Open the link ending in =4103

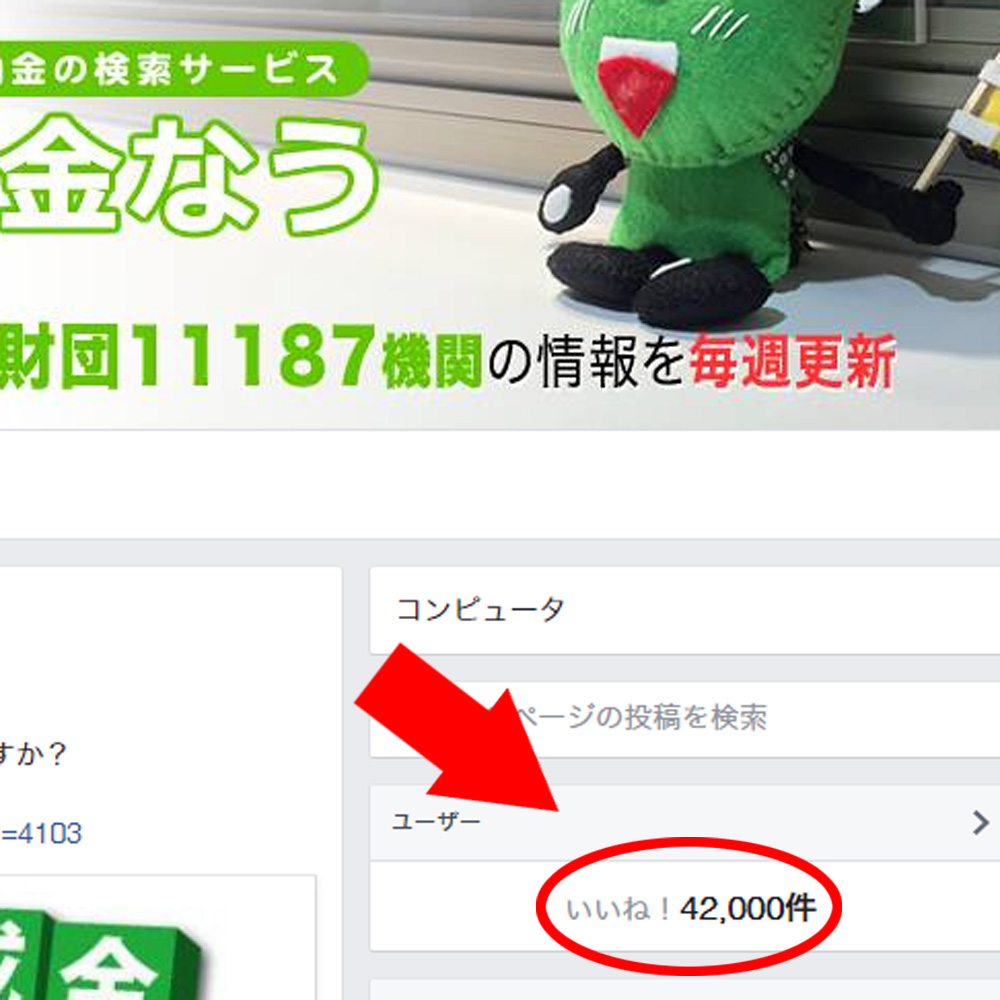click(41, 834)
